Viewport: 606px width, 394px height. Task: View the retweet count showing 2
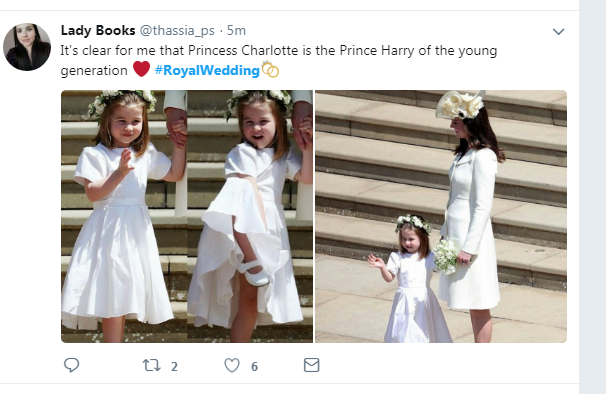[174, 367]
